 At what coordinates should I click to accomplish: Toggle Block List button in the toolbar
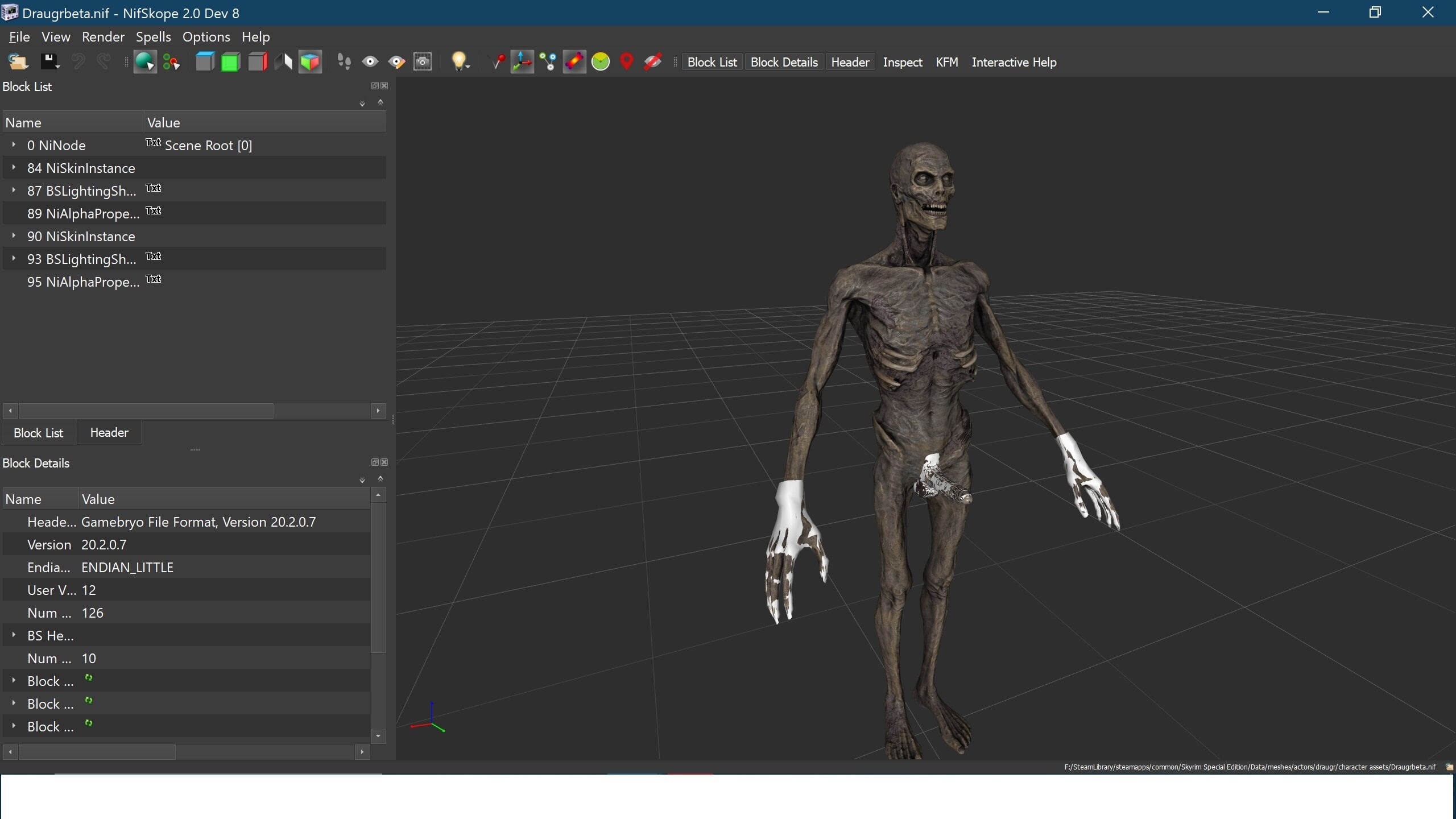(x=712, y=63)
